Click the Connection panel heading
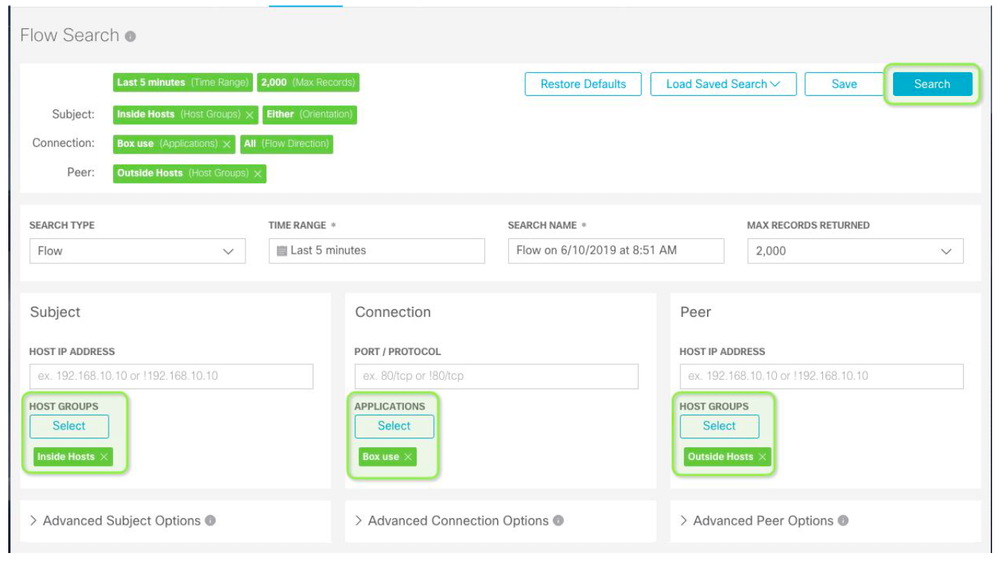This screenshot has width=998, height=562. pos(393,312)
